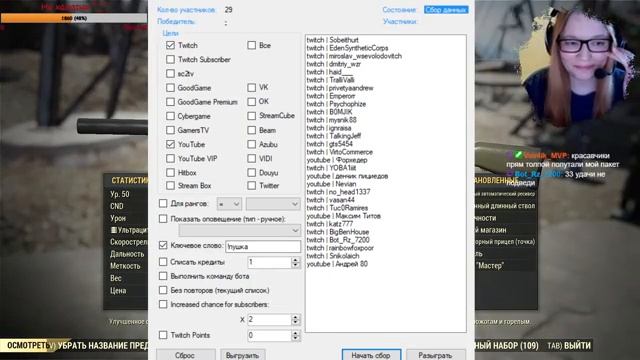Viewport: 640px width, 360px height.
Task: Select participant twitch | no_head1337
Action: [x=338, y=192]
